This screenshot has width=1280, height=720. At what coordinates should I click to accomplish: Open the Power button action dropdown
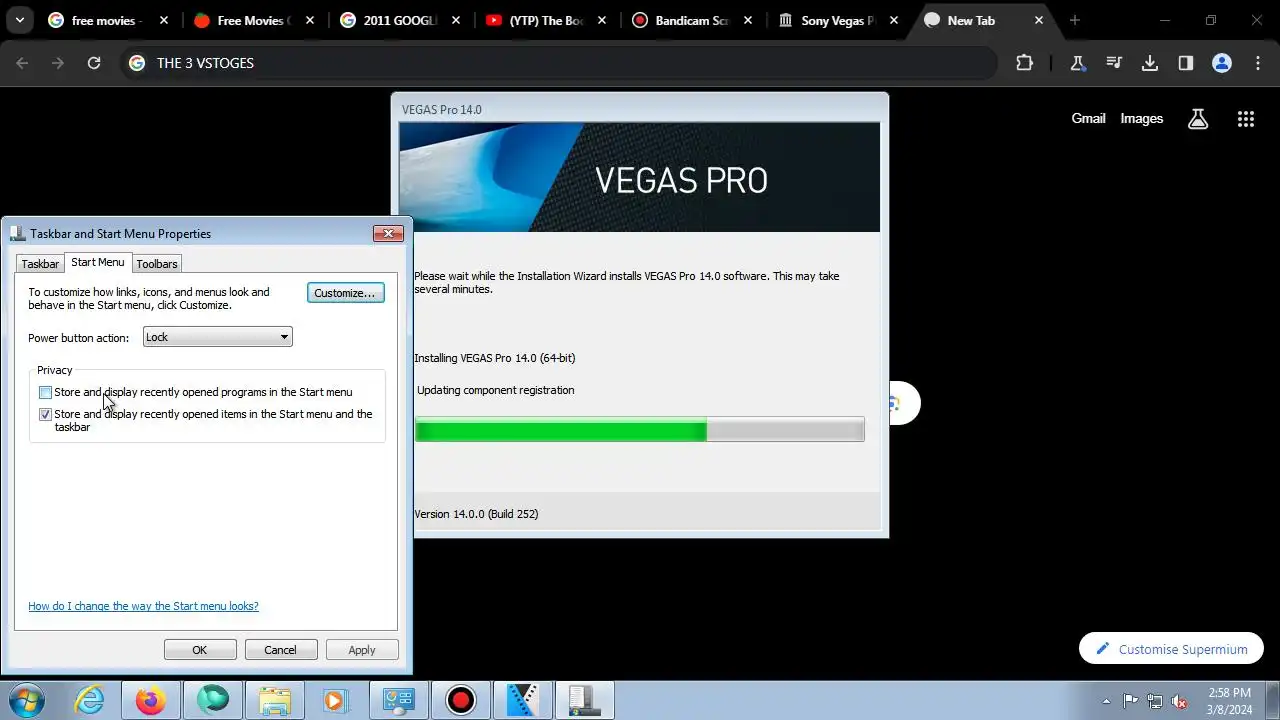point(217,337)
